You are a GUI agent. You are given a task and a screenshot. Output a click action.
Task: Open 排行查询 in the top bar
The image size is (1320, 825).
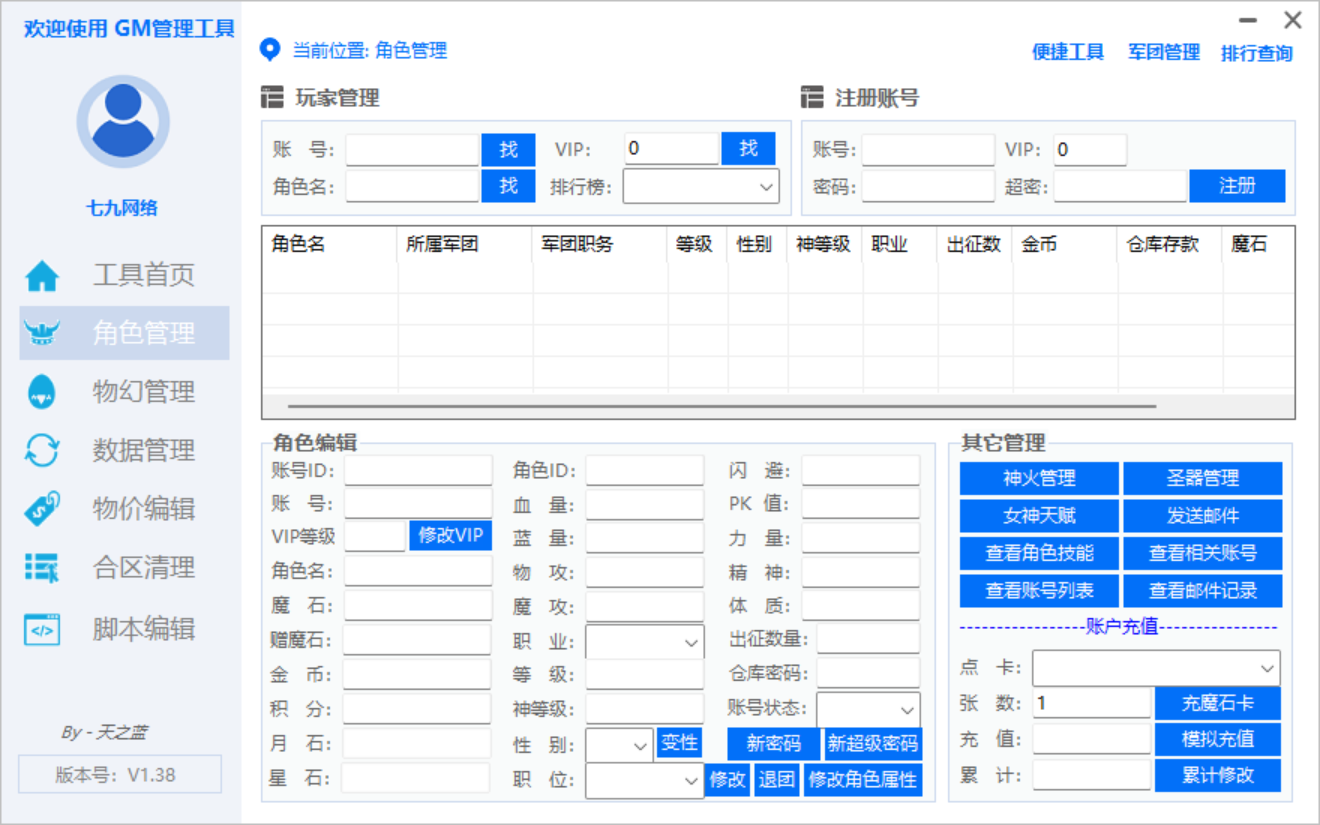tap(1257, 52)
